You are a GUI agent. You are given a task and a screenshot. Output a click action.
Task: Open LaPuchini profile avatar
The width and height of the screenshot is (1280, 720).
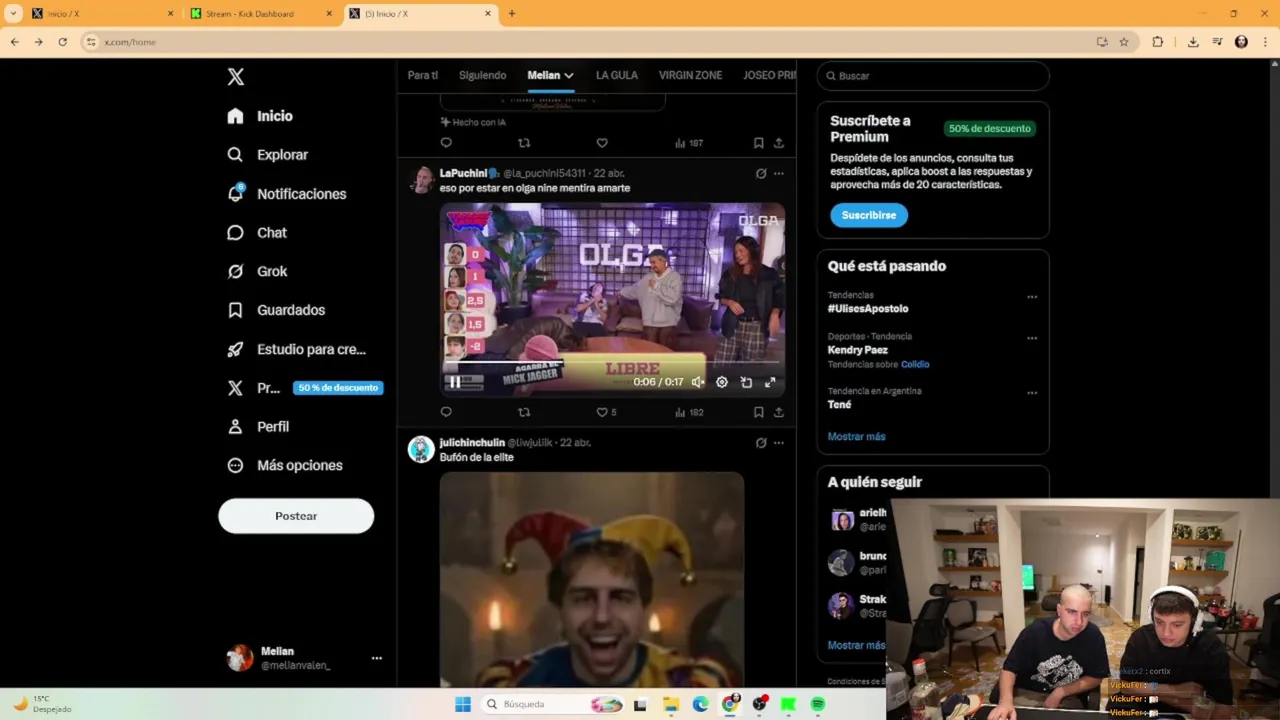tap(421, 180)
